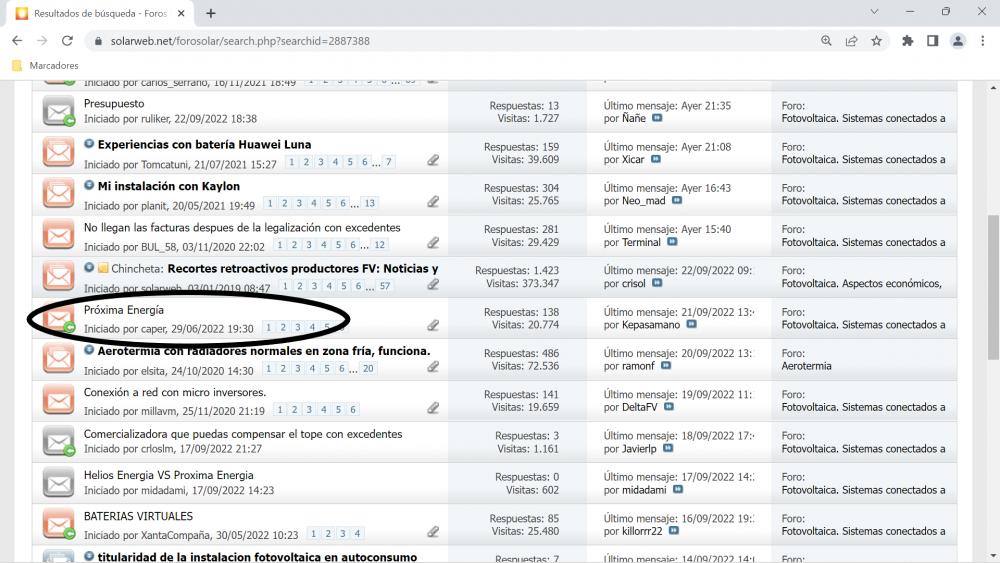
Task: Click the envelope icon of Huawei Luna thread
Action: 59,152
